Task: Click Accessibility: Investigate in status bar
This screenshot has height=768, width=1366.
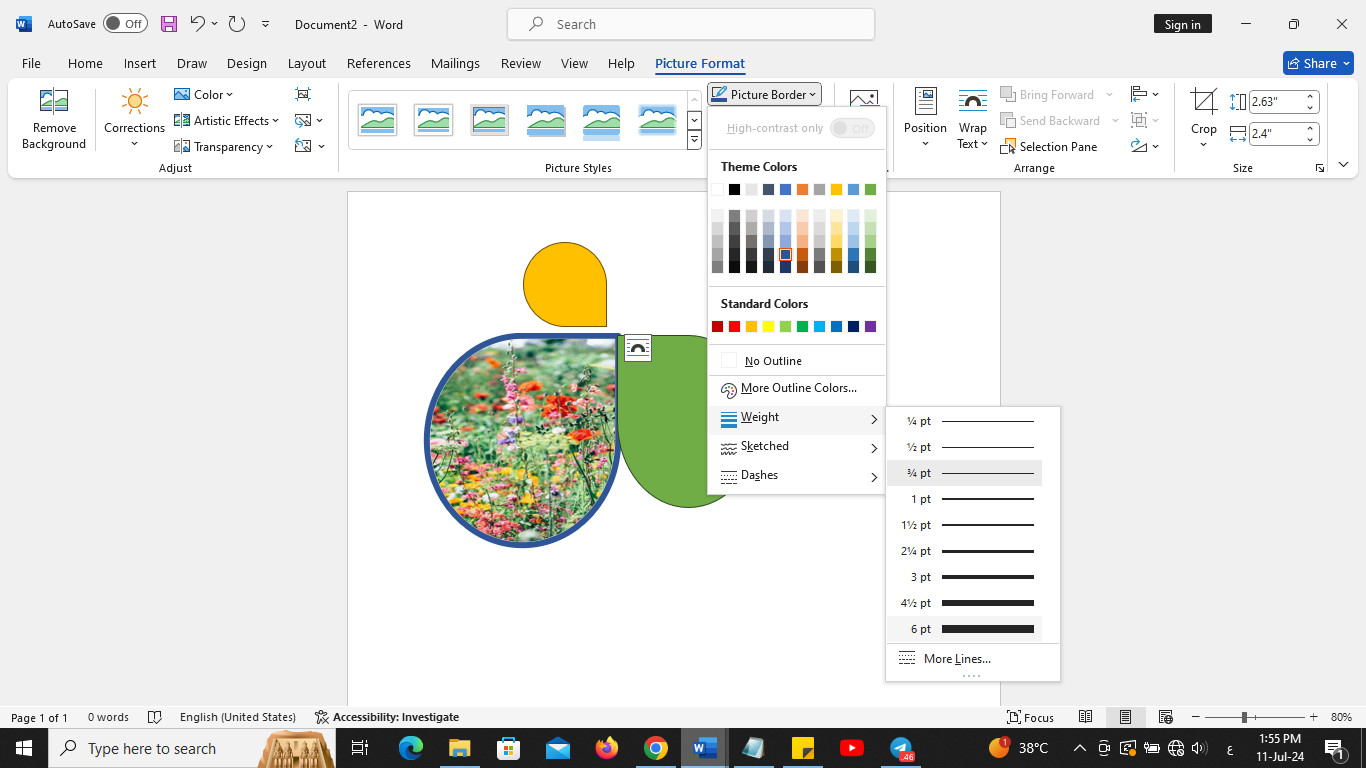Action: point(387,717)
